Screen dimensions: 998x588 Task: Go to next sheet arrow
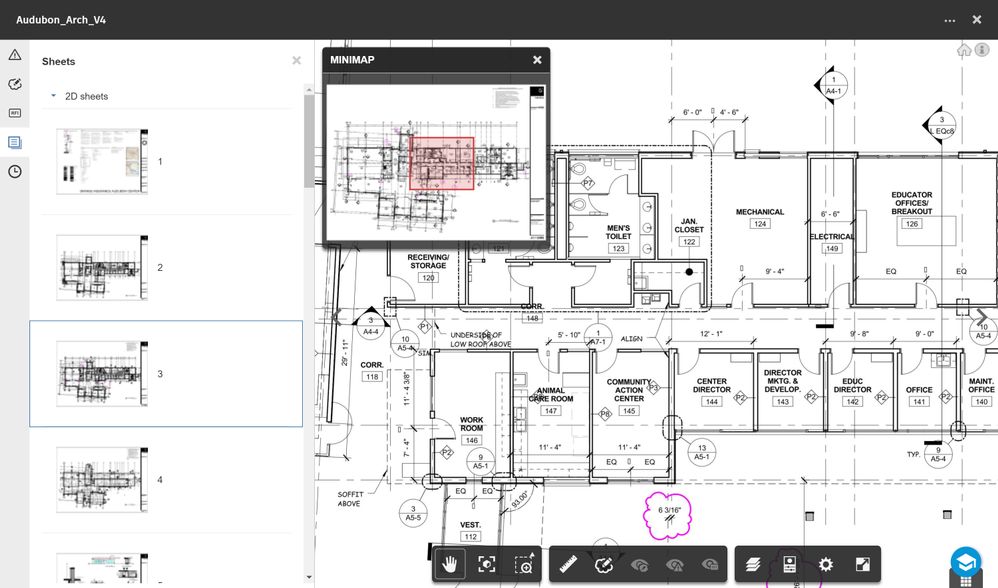(982, 316)
